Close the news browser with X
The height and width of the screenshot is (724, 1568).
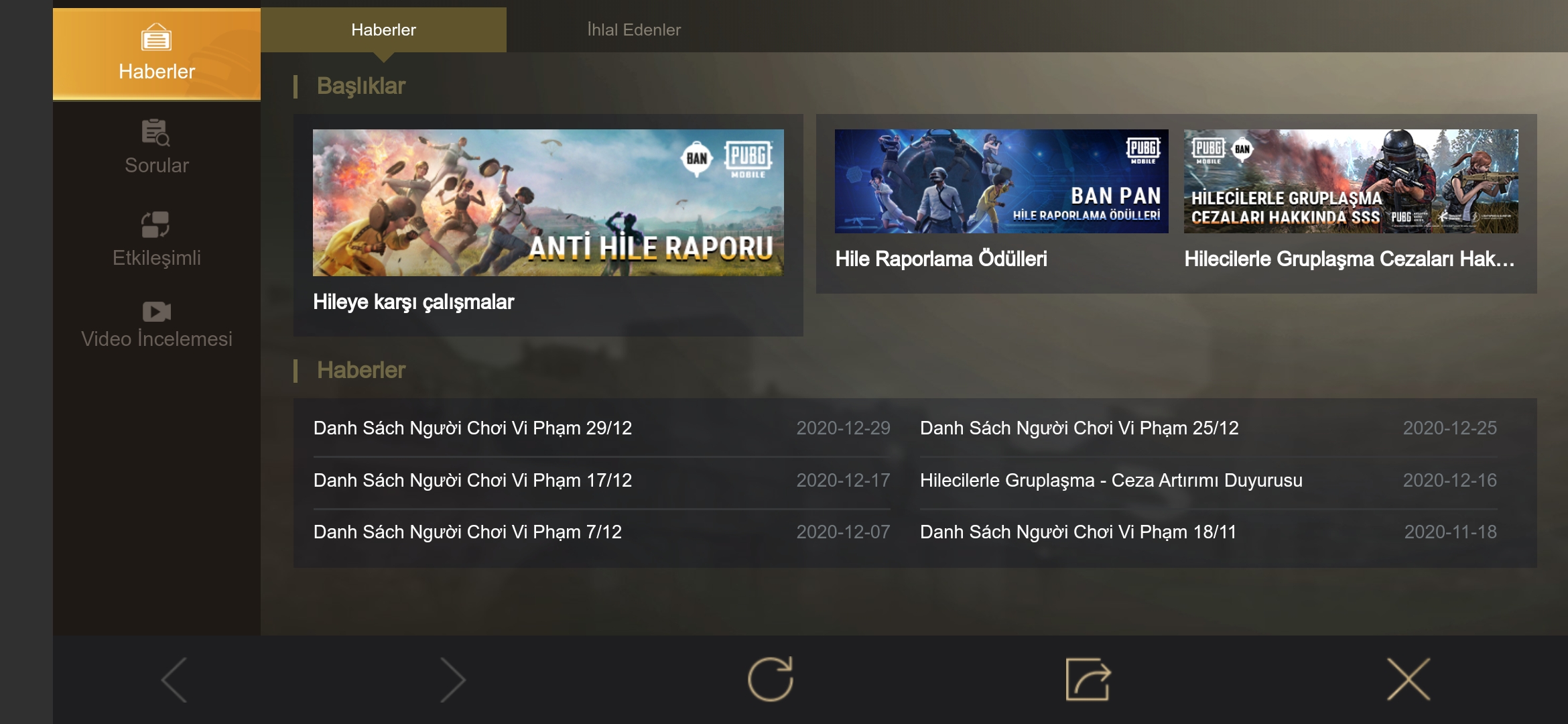pos(1409,679)
